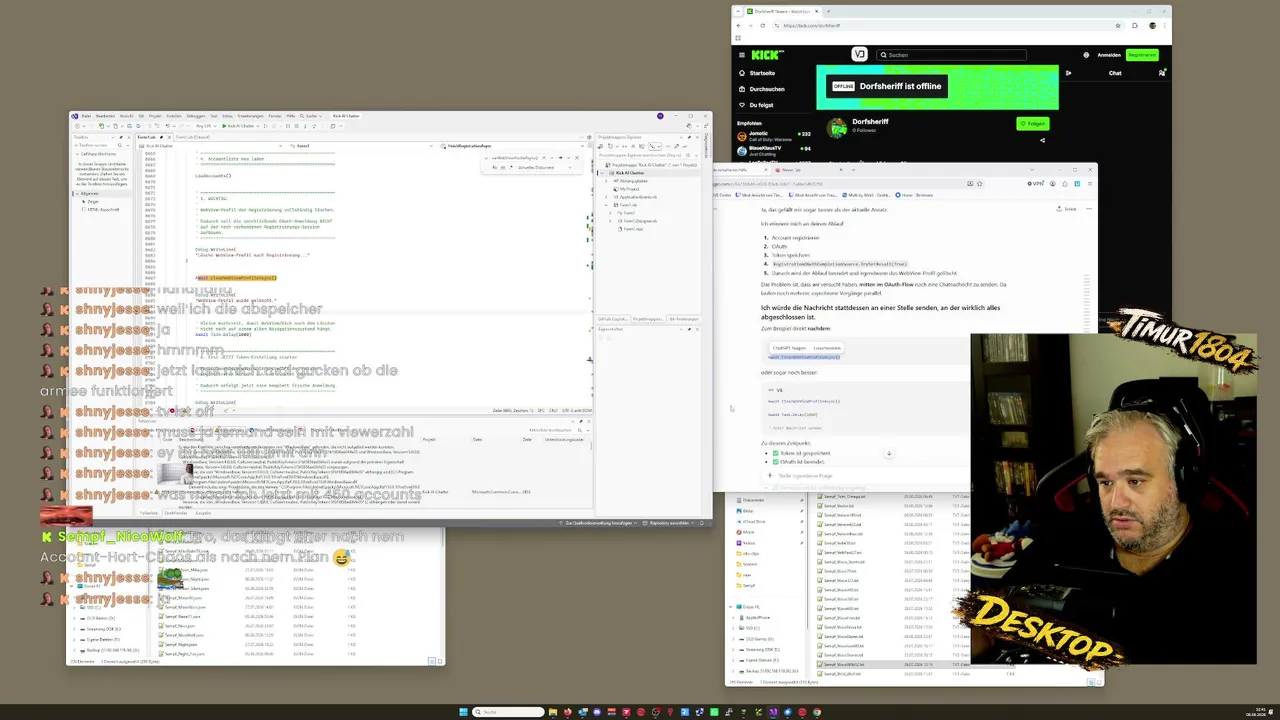Click the Registrieren button on Kick

(x=1142, y=55)
